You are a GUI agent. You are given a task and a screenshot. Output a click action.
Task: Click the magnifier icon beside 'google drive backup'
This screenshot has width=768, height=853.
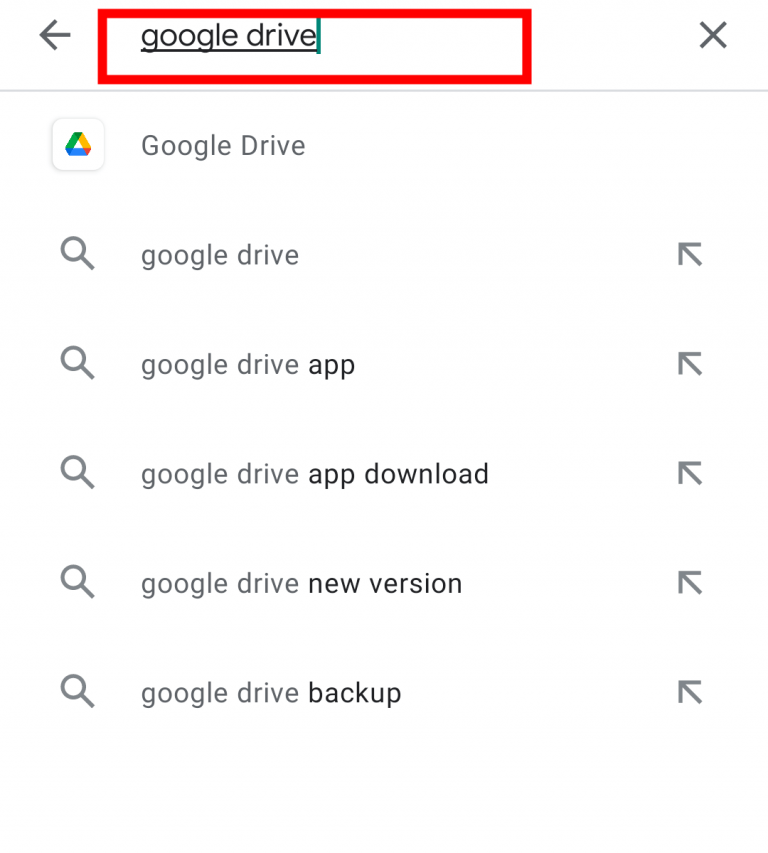click(77, 692)
